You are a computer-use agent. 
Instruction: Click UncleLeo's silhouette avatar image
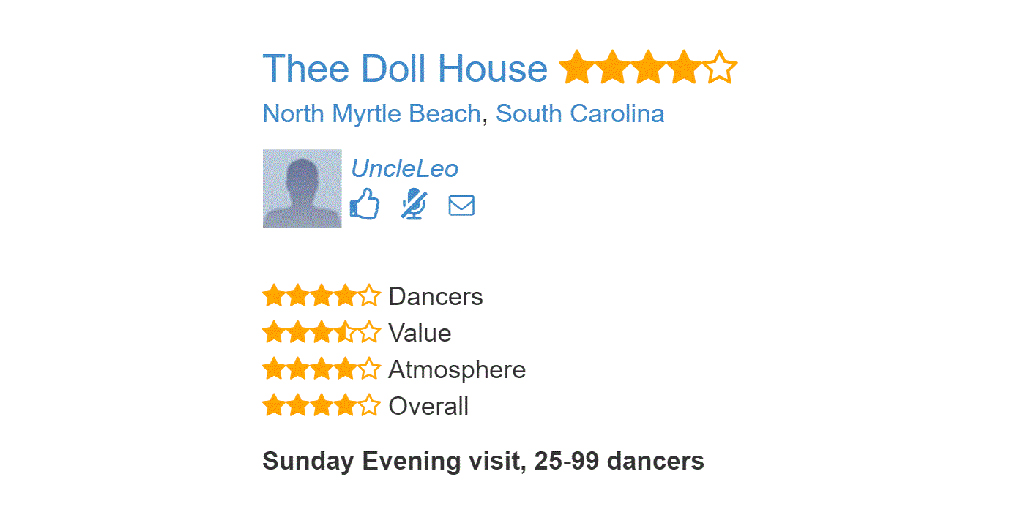[302, 188]
